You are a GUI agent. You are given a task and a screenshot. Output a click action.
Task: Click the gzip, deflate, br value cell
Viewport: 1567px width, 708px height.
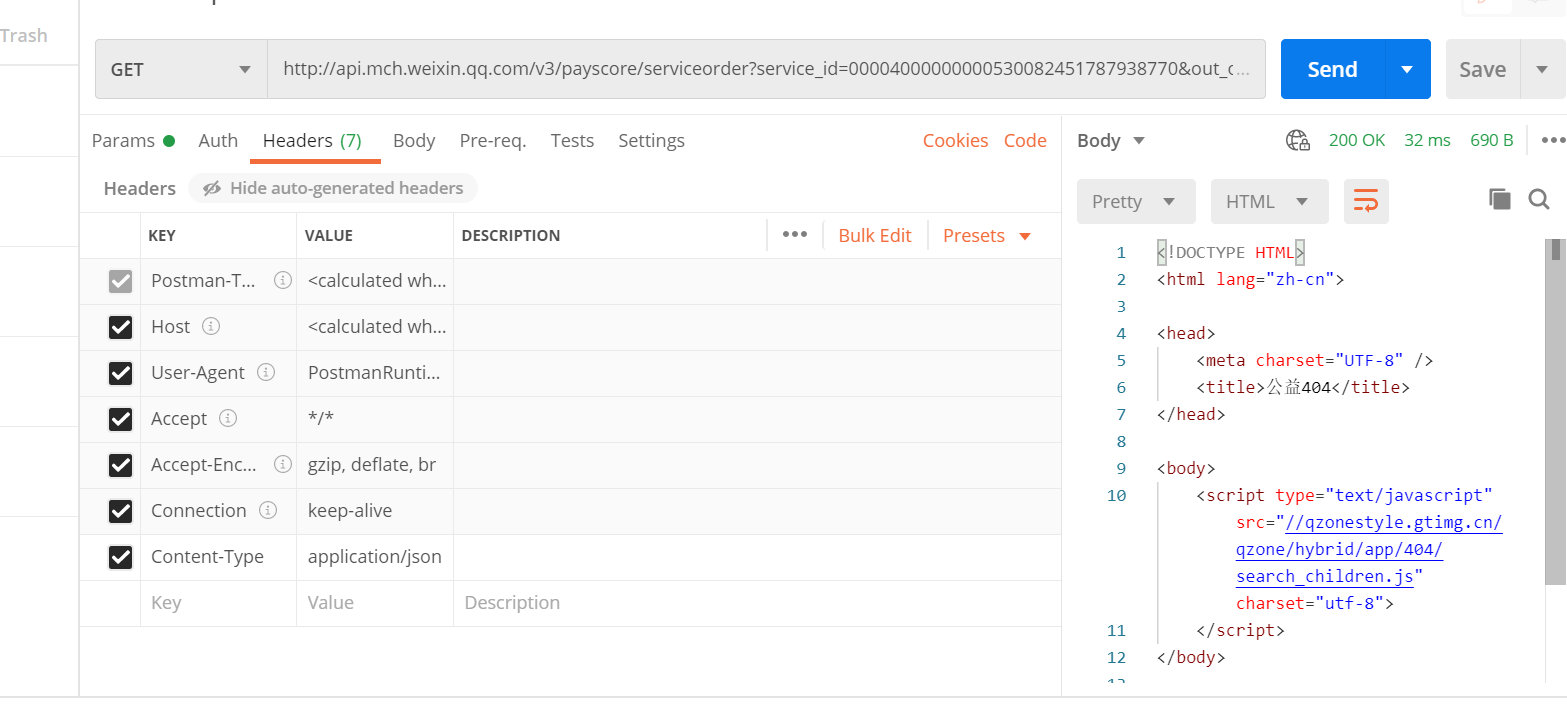pos(375,465)
